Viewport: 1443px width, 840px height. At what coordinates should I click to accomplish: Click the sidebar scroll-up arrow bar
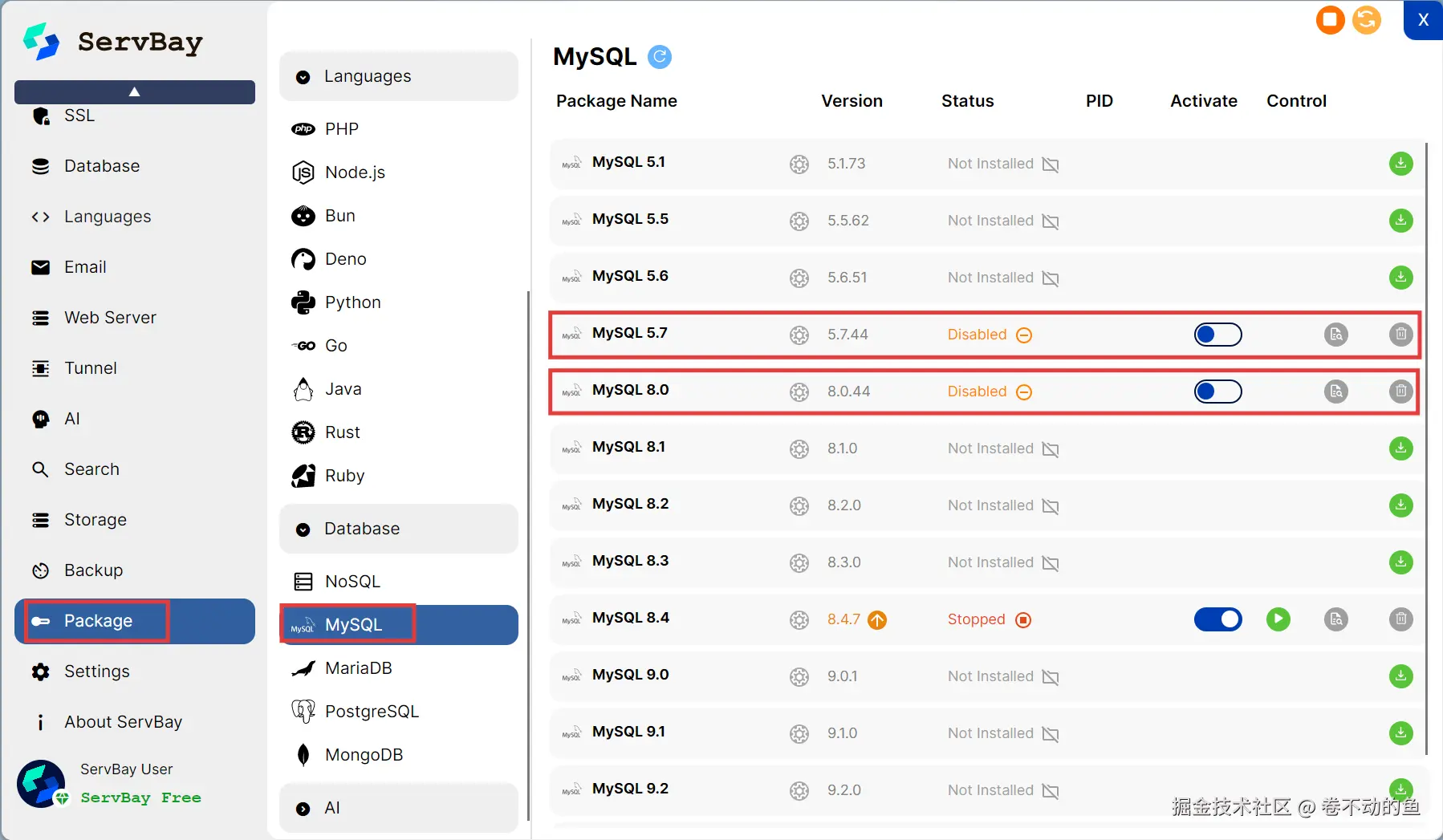coord(135,91)
